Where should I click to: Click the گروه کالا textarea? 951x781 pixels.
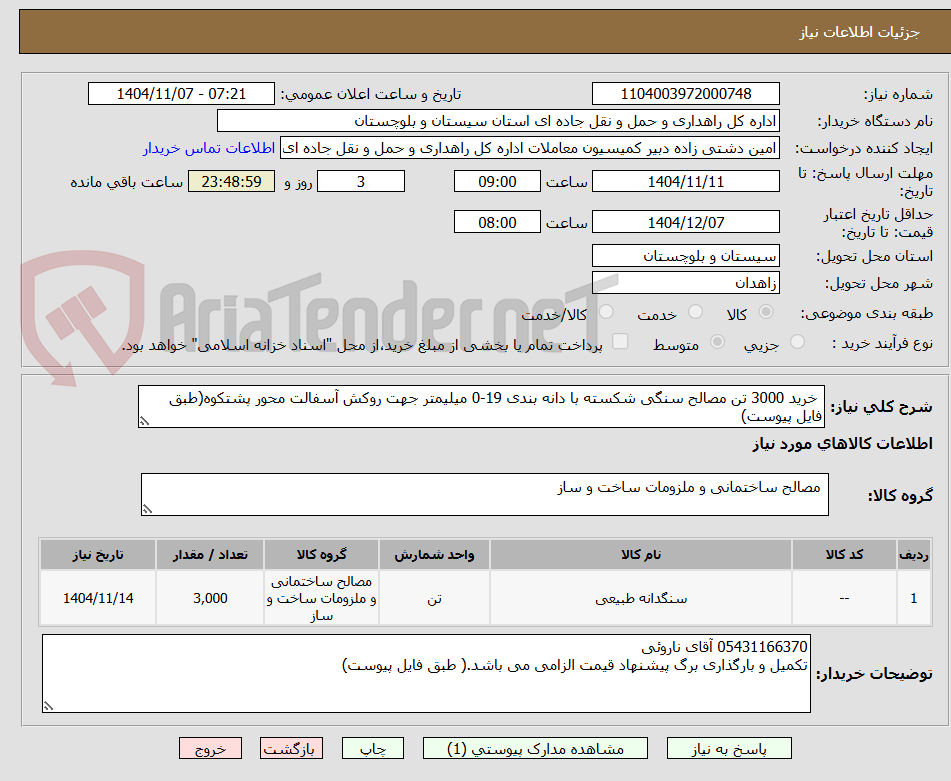[485, 495]
